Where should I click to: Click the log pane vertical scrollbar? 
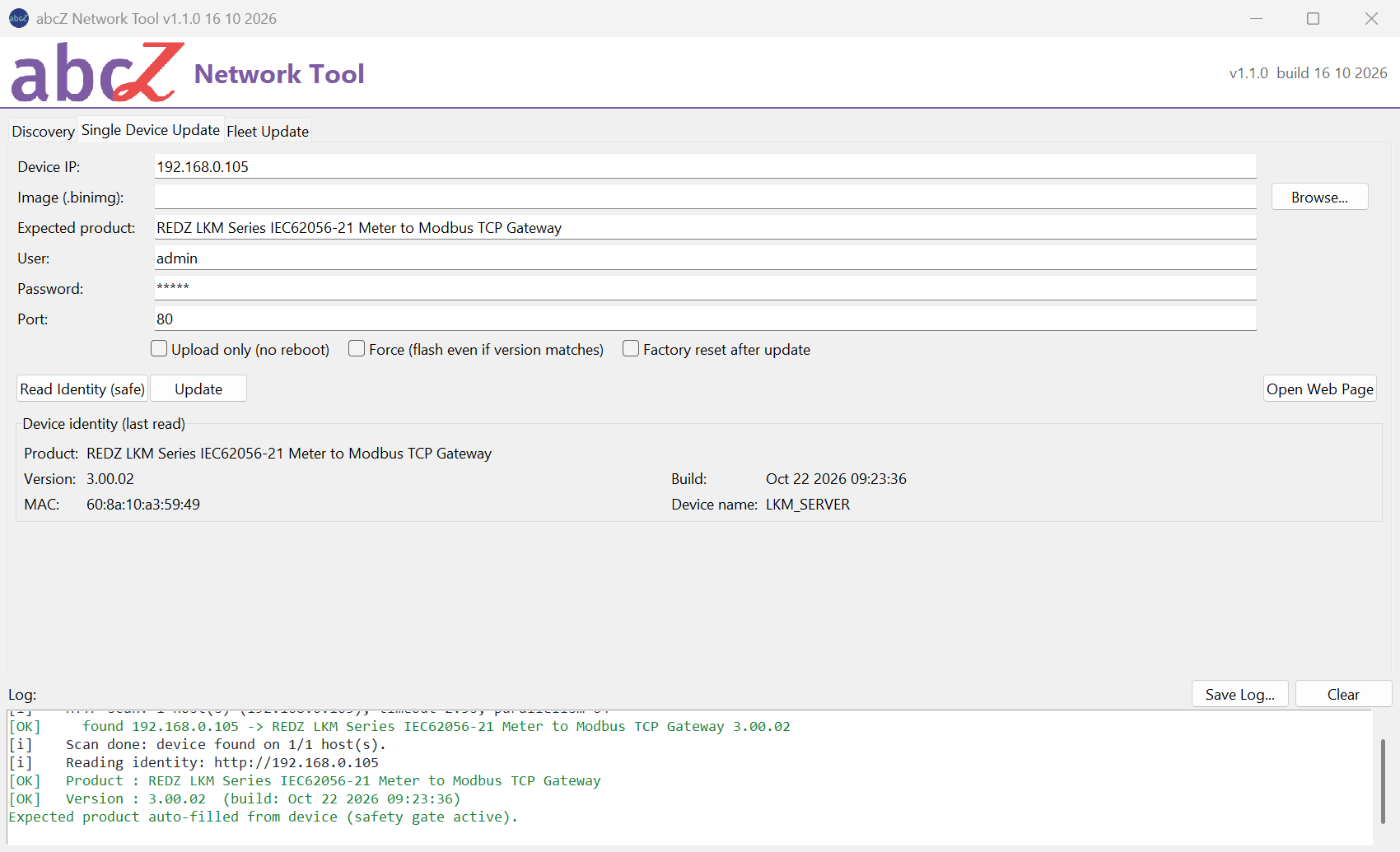tap(1383, 781)
